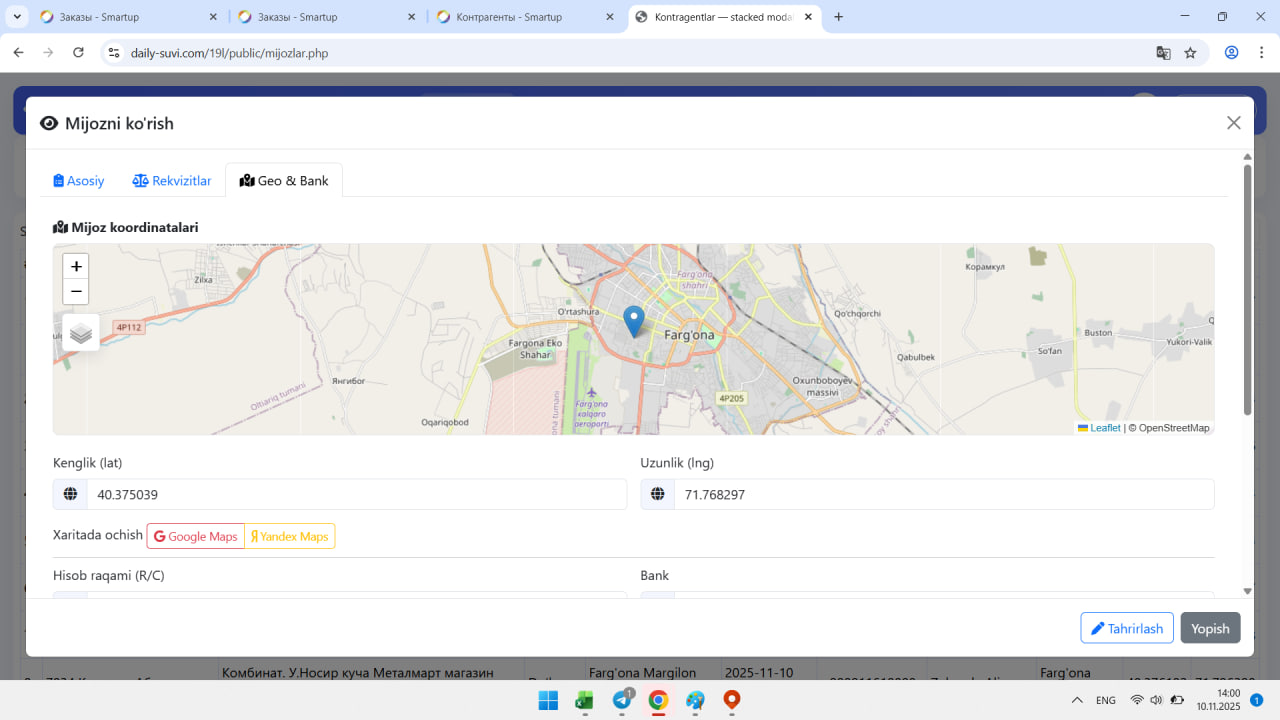Click the Kenglik latitude input field
Screen dimensions: 1280x720
coord(356,494)
